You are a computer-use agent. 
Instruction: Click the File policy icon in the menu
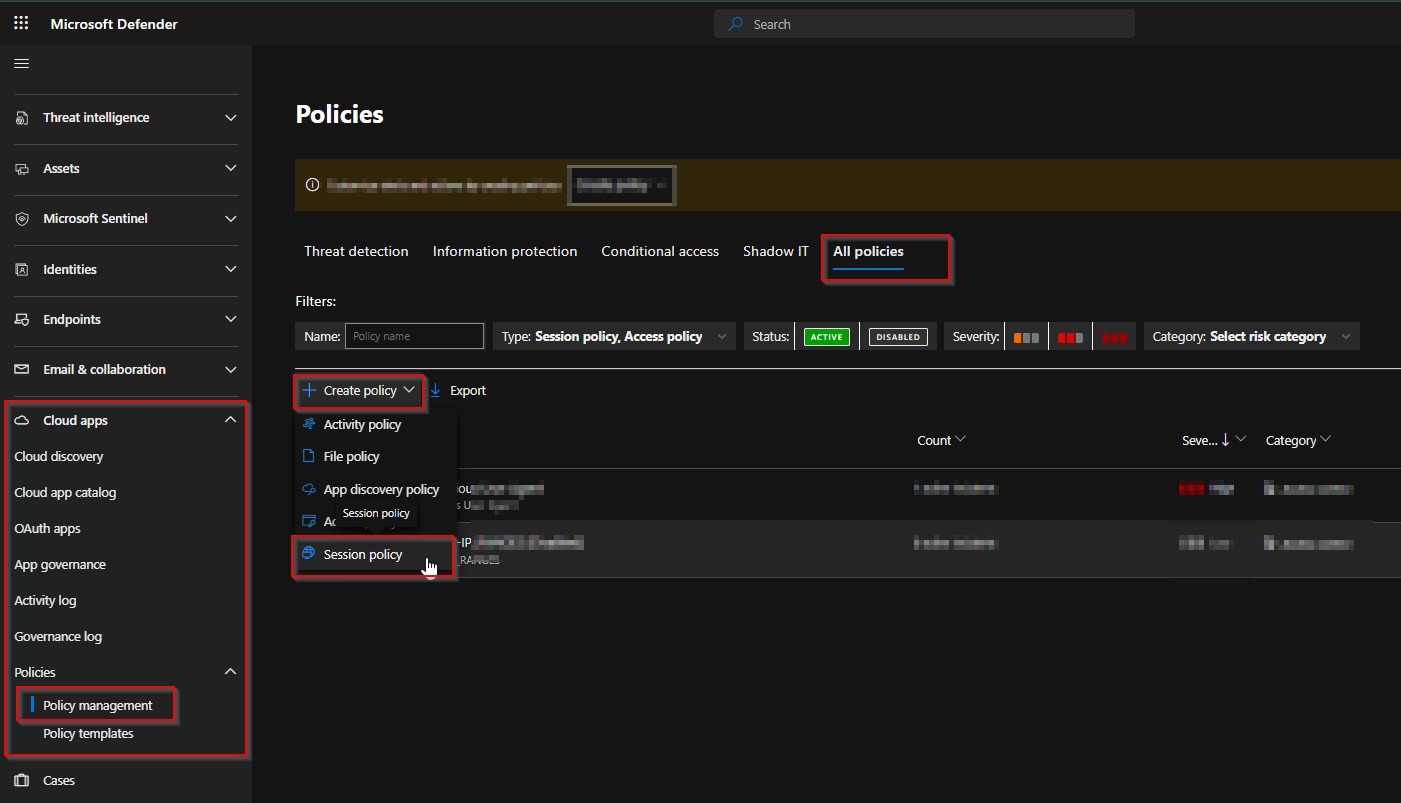click(x=309, y=456)
